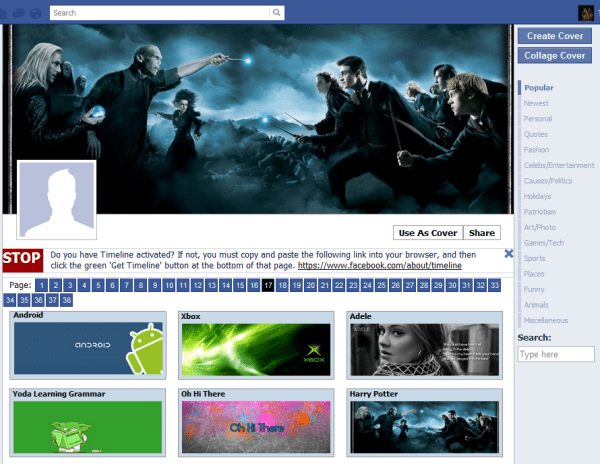Select the Patriotism category

point(540,212)
